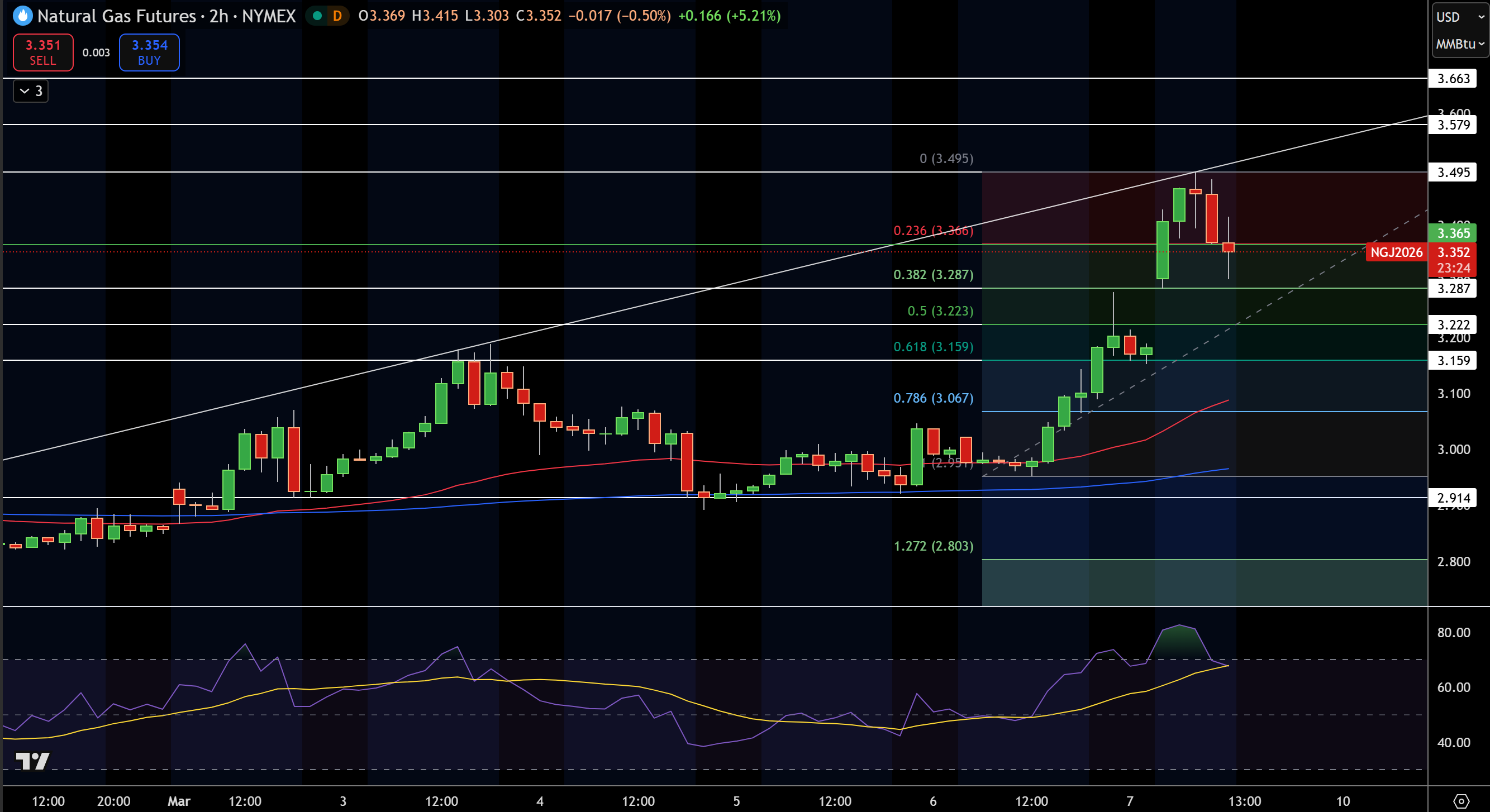Screen dimensions: 1490x812
Task: Open chart settings gear icon at bottom right
Action: click(x=1461, y=801)
